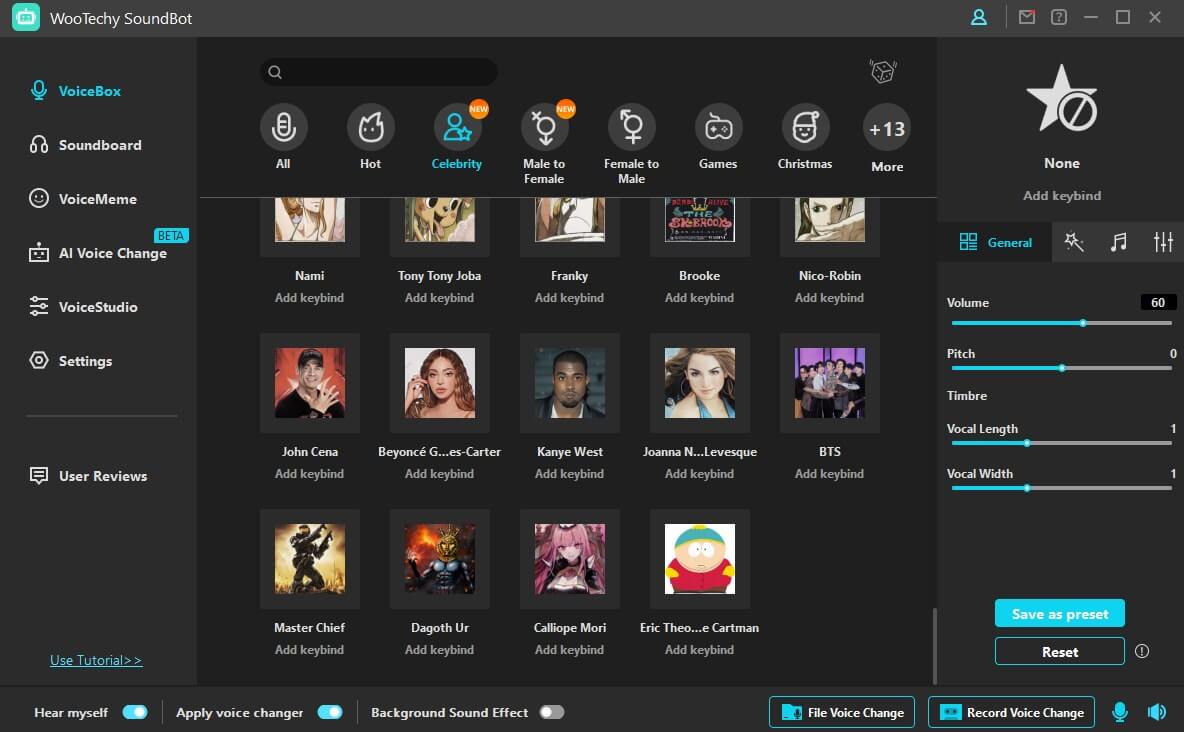Open the Games voice category
The width and height of the screenshot is (1184, 732).
(718, 128)
